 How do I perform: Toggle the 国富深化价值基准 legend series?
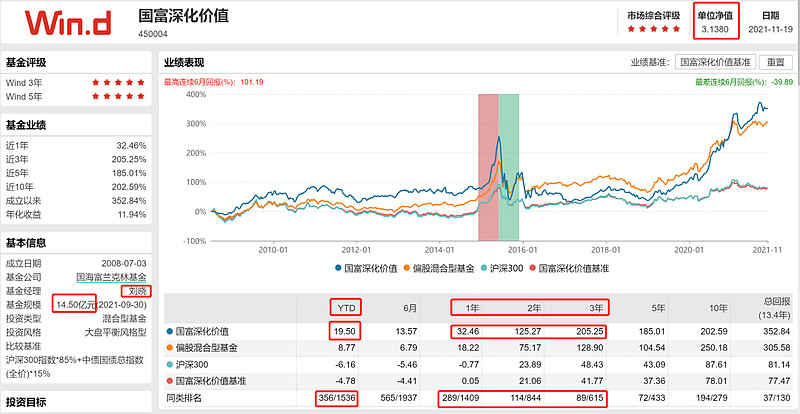pyautogui.click(x=569, y=268)
